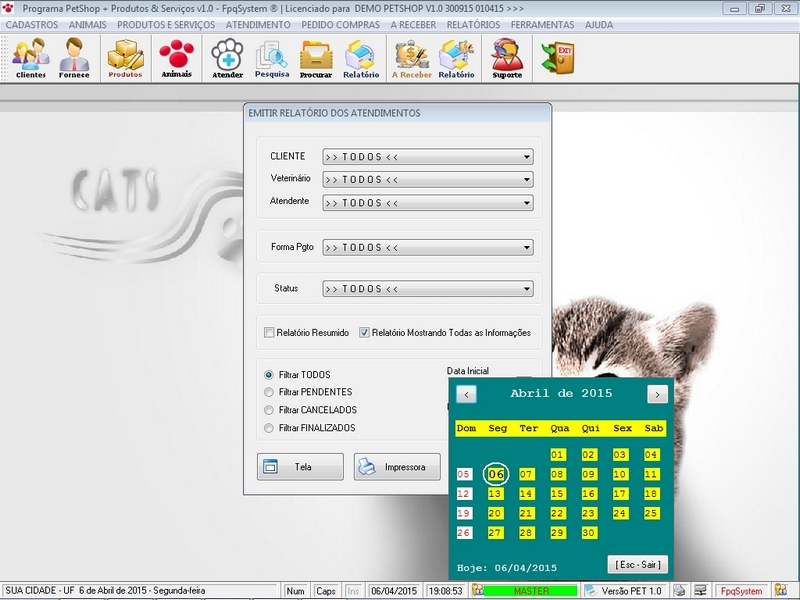The height and width of the screenshot is (600, 800).
Task: Open the FERRAMENTAS menu
Action: (542, 25)
